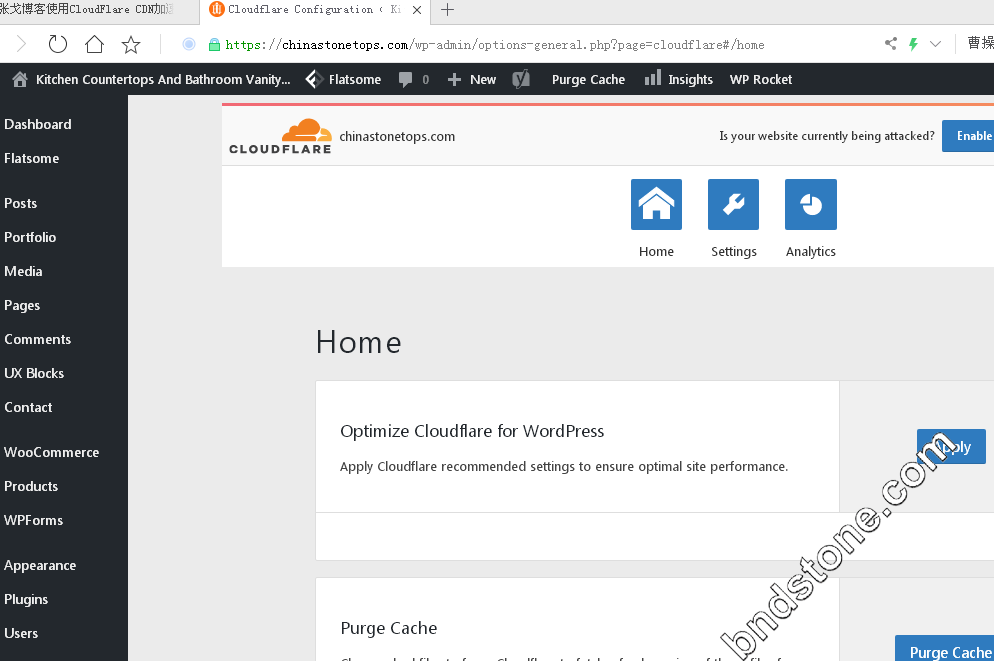Click the 'Is your website currently being attacked?' text
This screenshot has height=661, width=994.
(827, 136)
